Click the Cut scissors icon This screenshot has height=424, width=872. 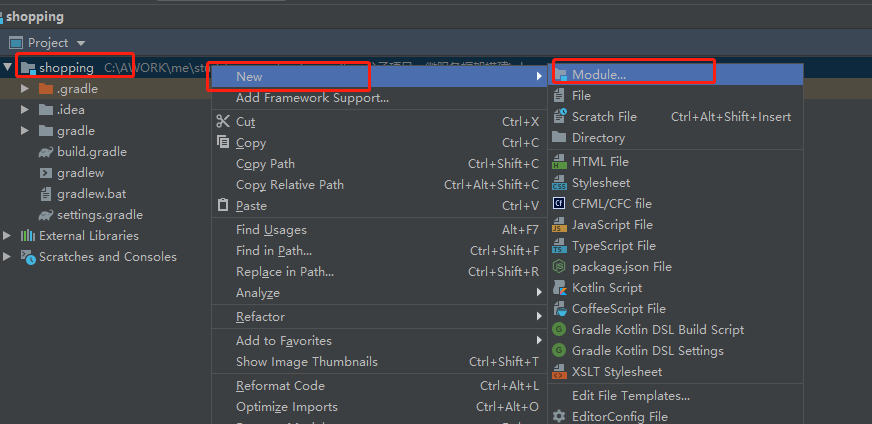tap(223, 122)
